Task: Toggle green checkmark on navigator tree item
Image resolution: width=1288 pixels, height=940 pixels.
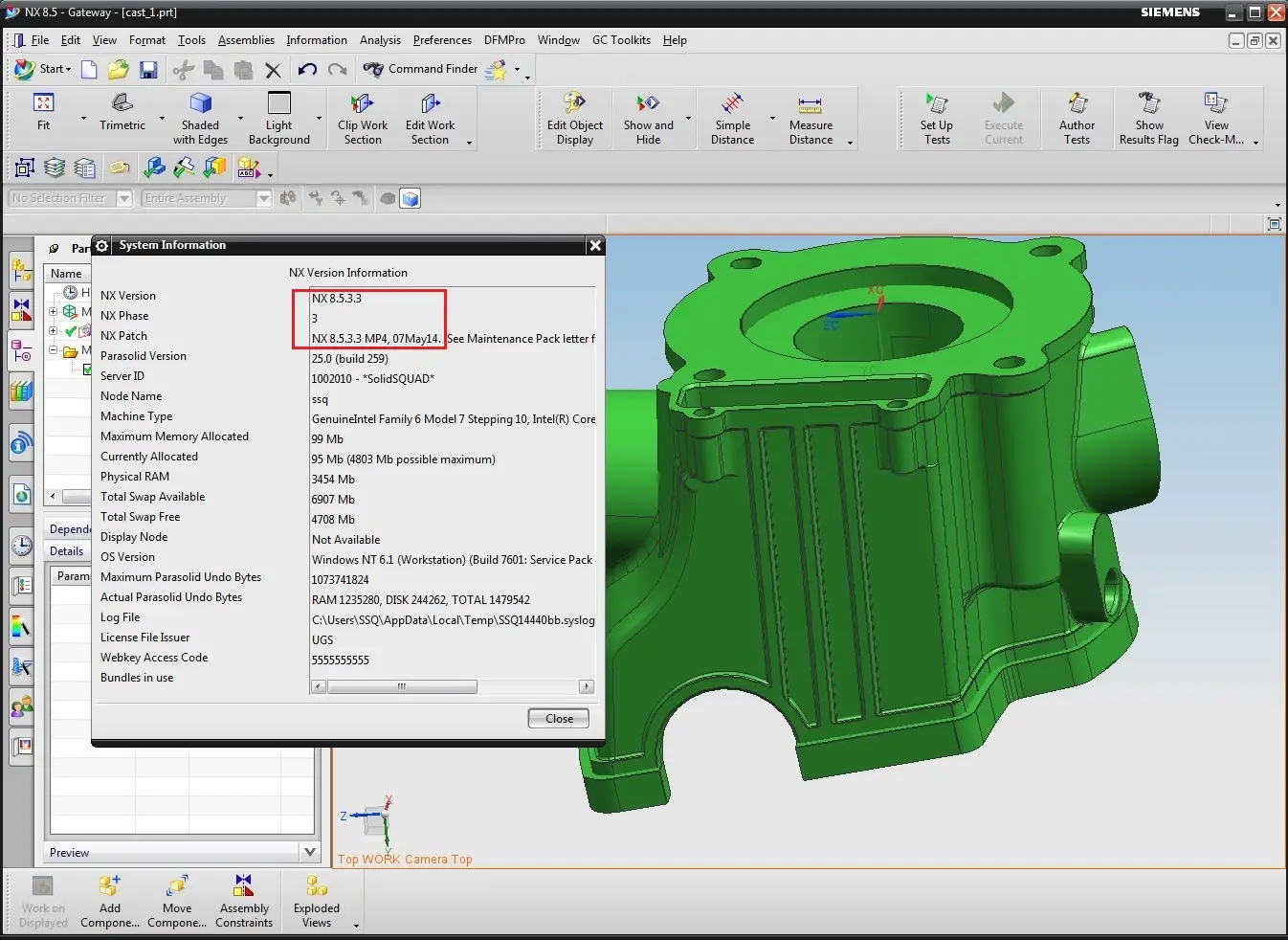Action: (x=71, y=331)
